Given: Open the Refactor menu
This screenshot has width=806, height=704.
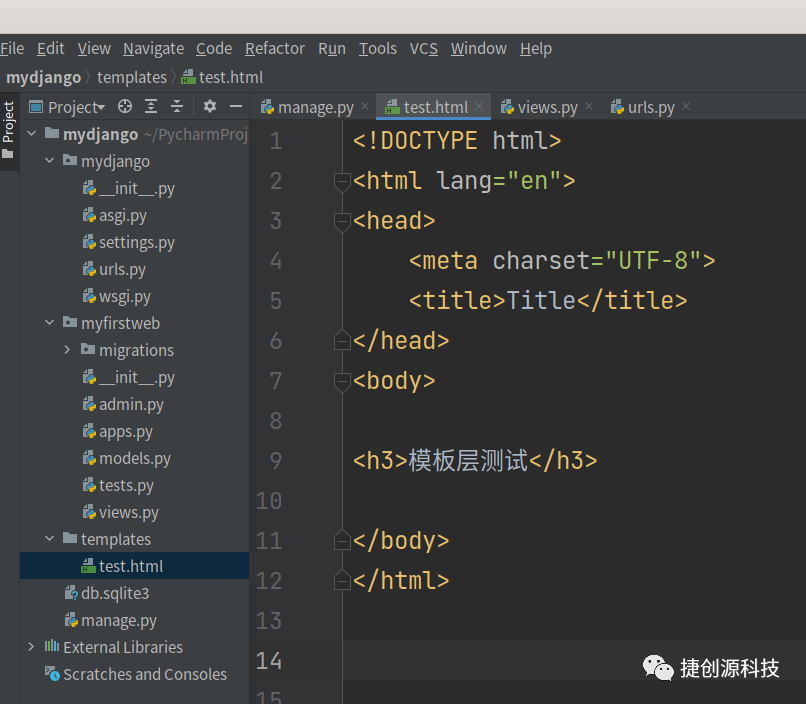Looking at the screenshot, I should tap(275, 48).
